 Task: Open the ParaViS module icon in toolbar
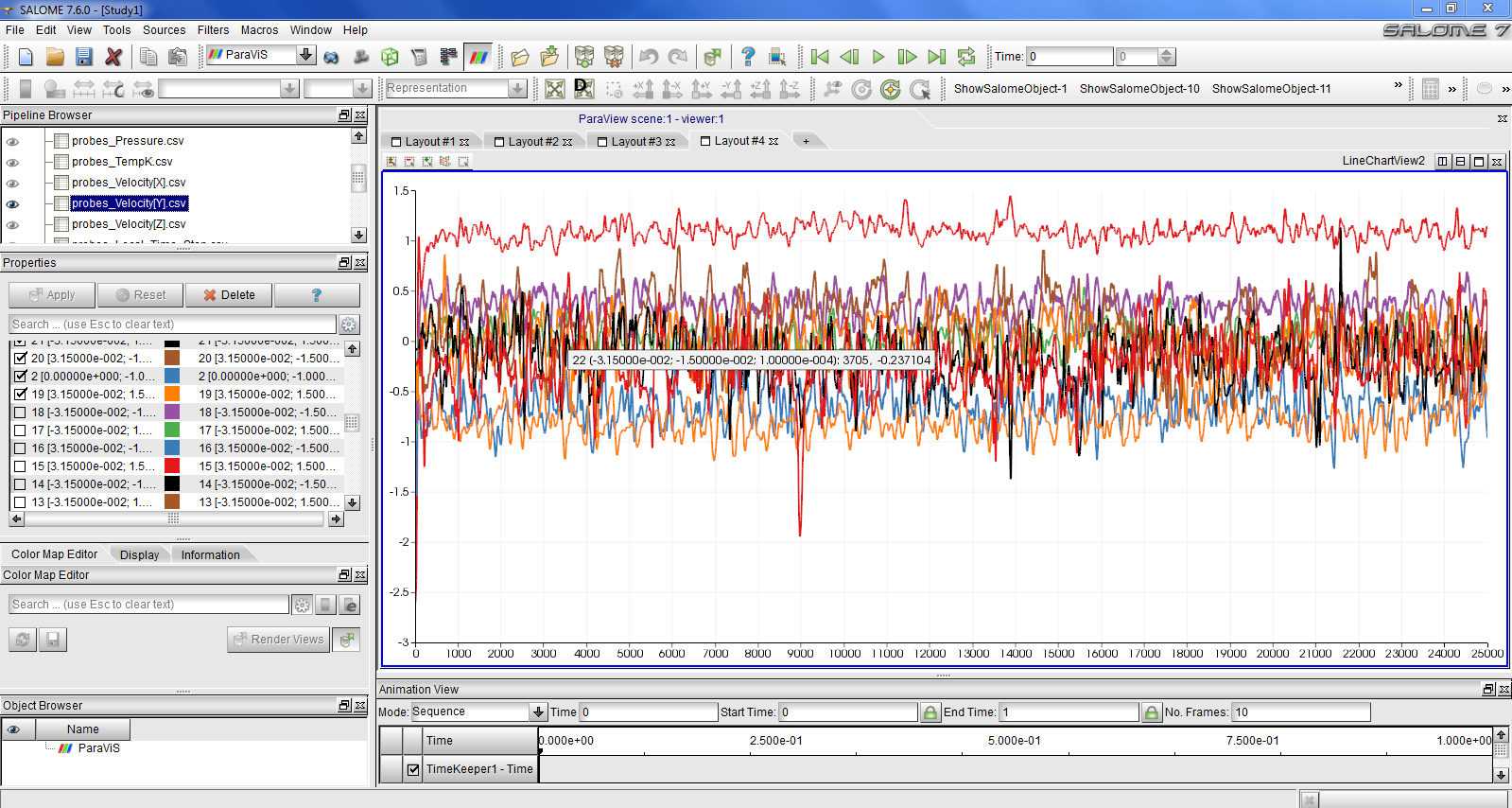coord(479,57)
